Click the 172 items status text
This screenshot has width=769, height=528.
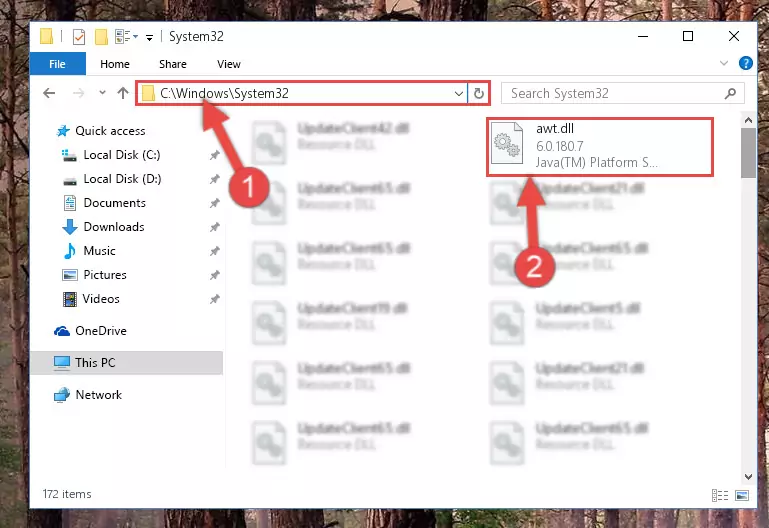pyautogui.click(x=67, y=494)
